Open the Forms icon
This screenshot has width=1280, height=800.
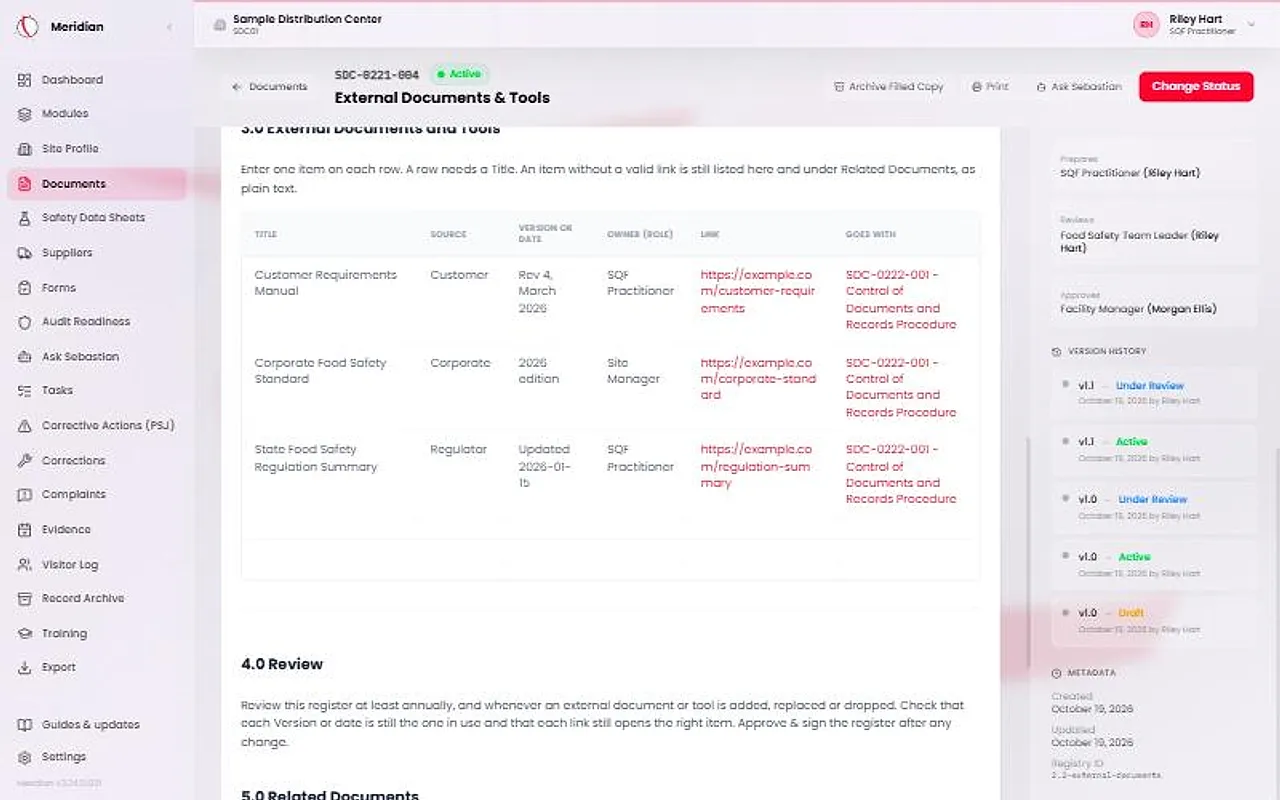[x=25, y=288]
